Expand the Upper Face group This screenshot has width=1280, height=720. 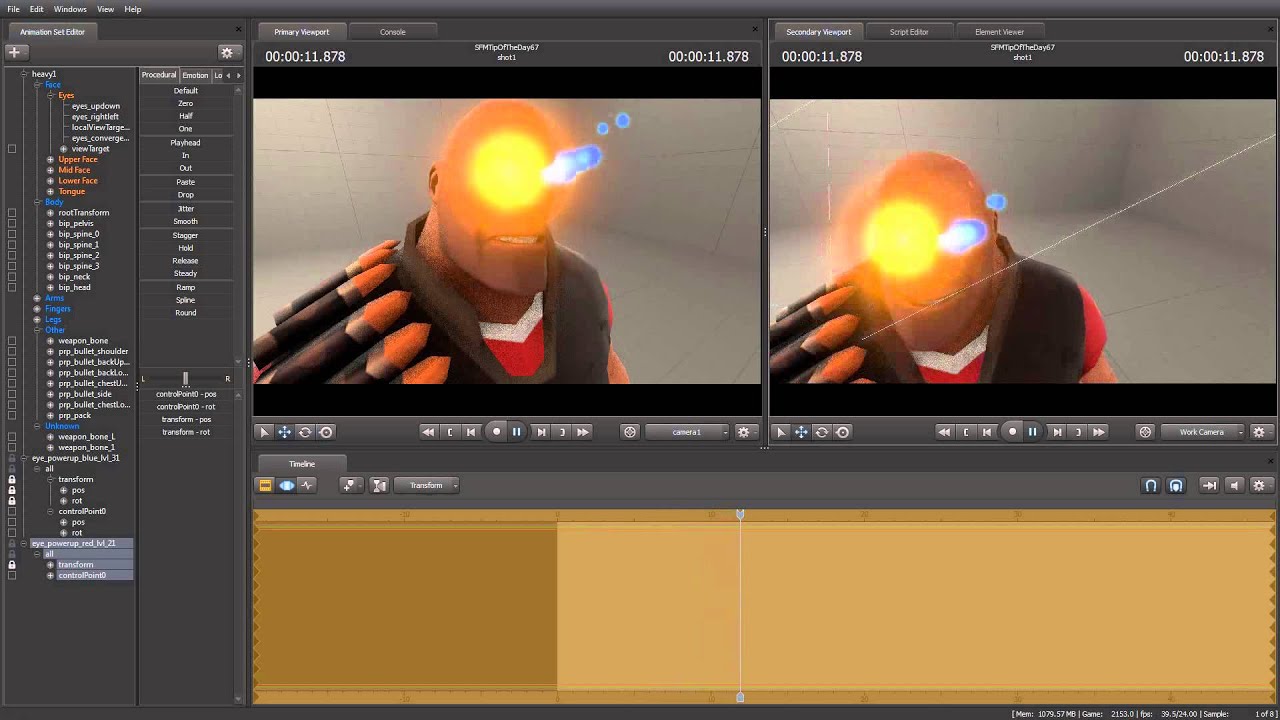pyautogui.click(x=50, y=160)
